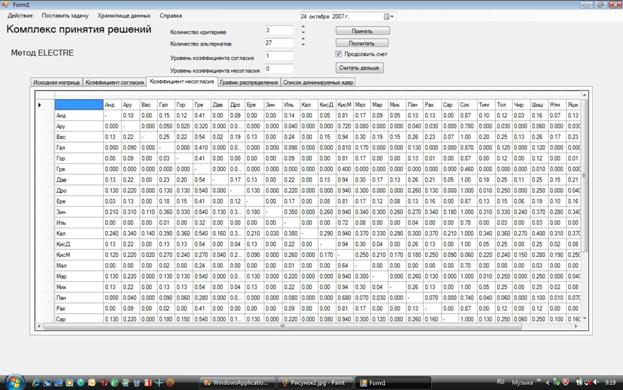Select the "Мал" row header
This screenshot has width=623, height=390.
79,266
